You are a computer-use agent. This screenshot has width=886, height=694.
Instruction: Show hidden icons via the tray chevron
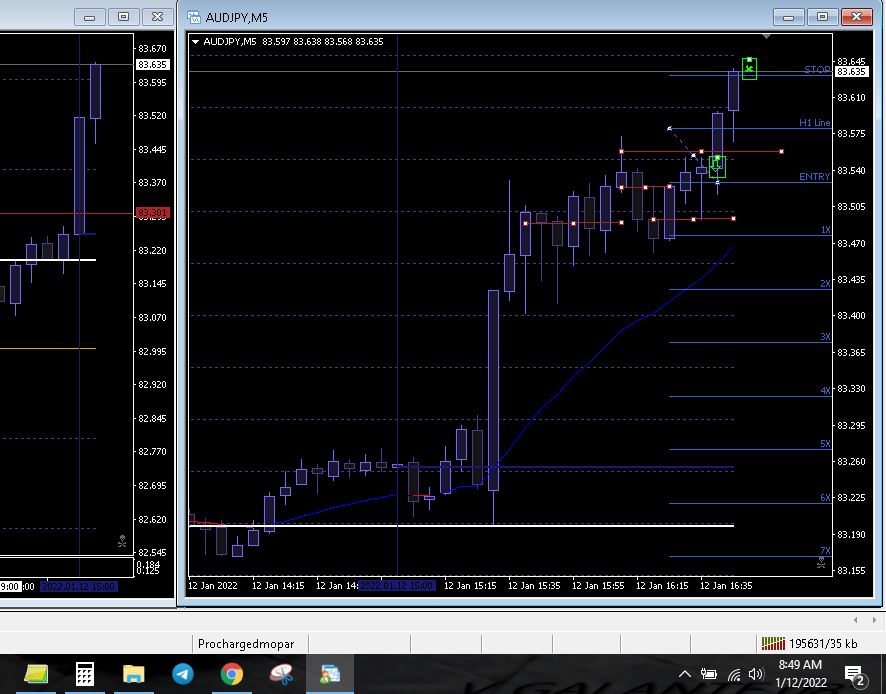pos(684,674)
